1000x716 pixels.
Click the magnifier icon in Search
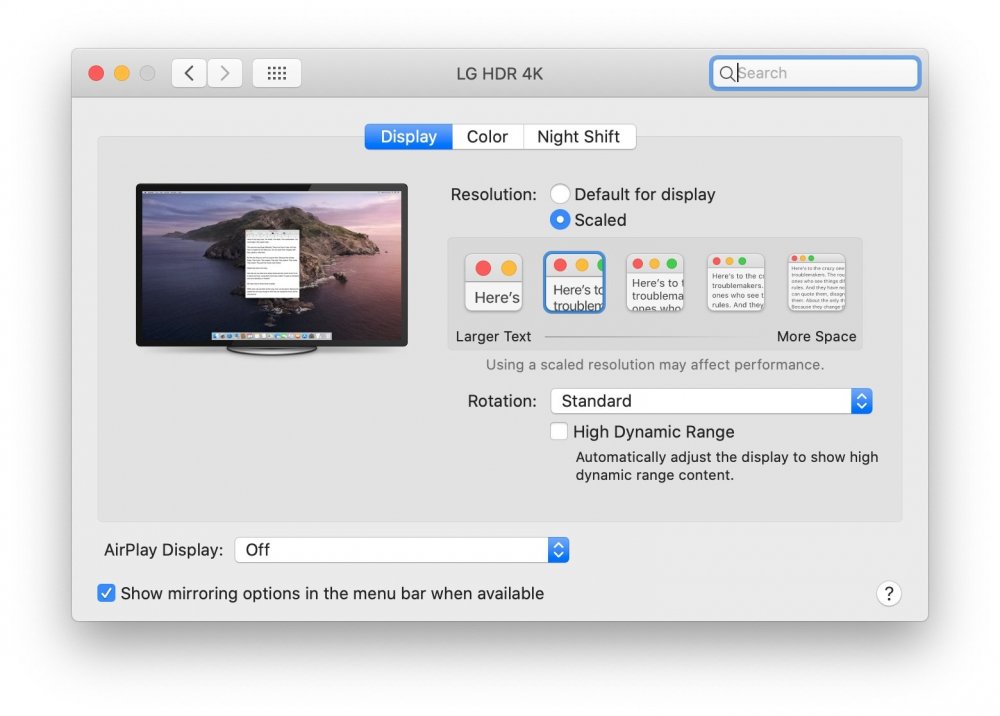726,73
